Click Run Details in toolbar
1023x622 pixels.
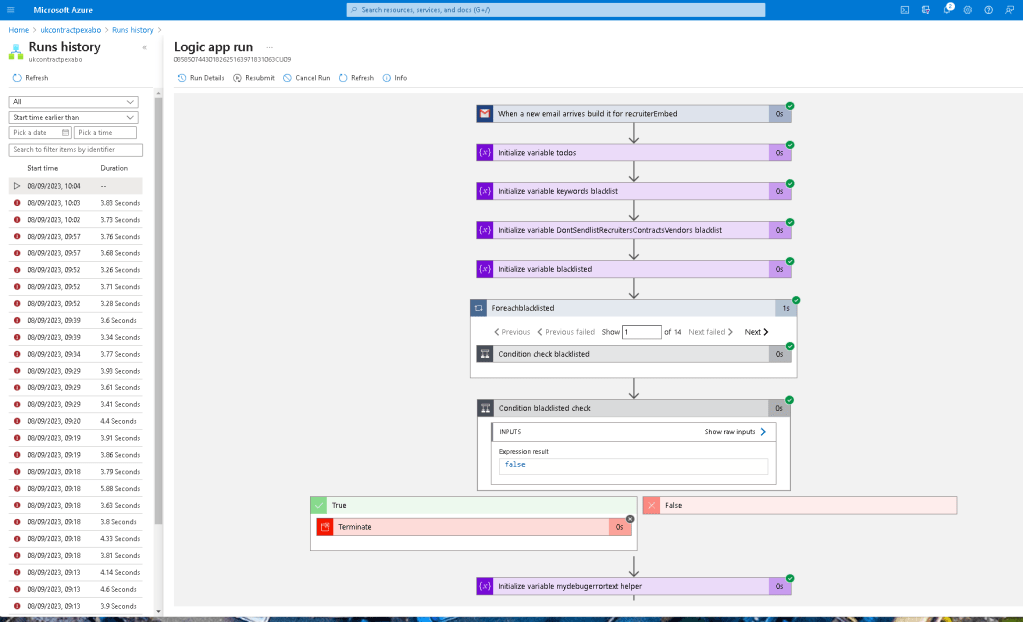(x=201, y=78)
